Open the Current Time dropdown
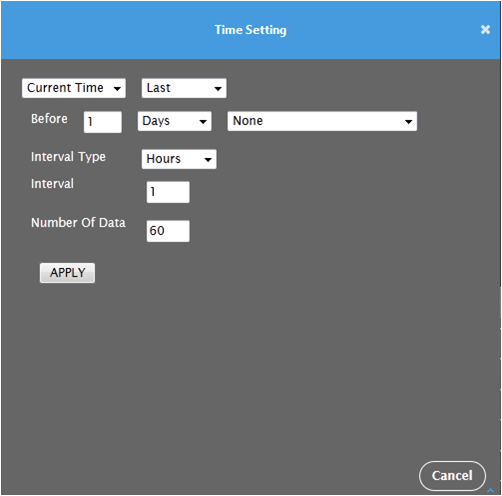 pos(74,88)
